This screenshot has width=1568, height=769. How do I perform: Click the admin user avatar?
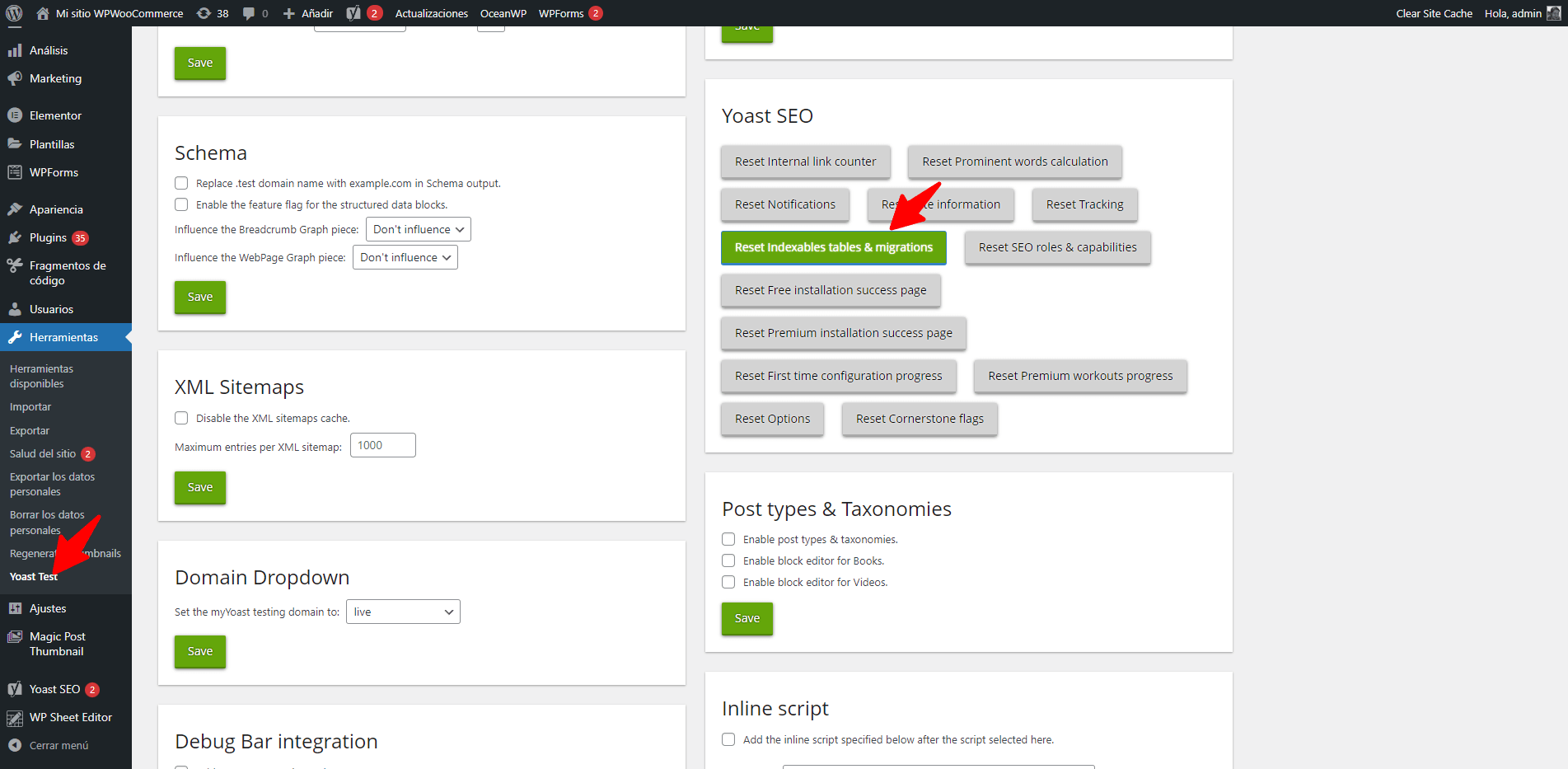(x=1553, y=13)
